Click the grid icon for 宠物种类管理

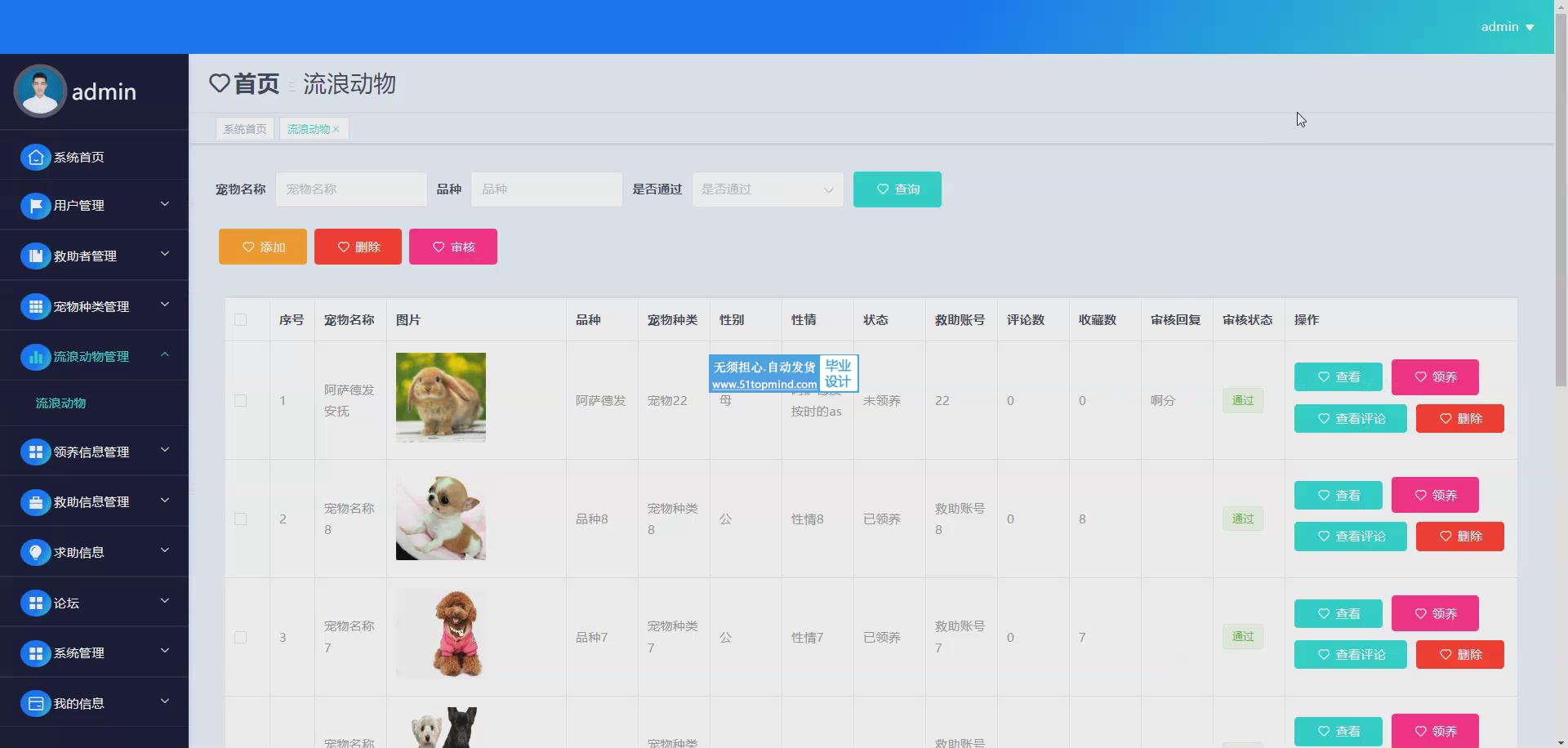point(35,307)
